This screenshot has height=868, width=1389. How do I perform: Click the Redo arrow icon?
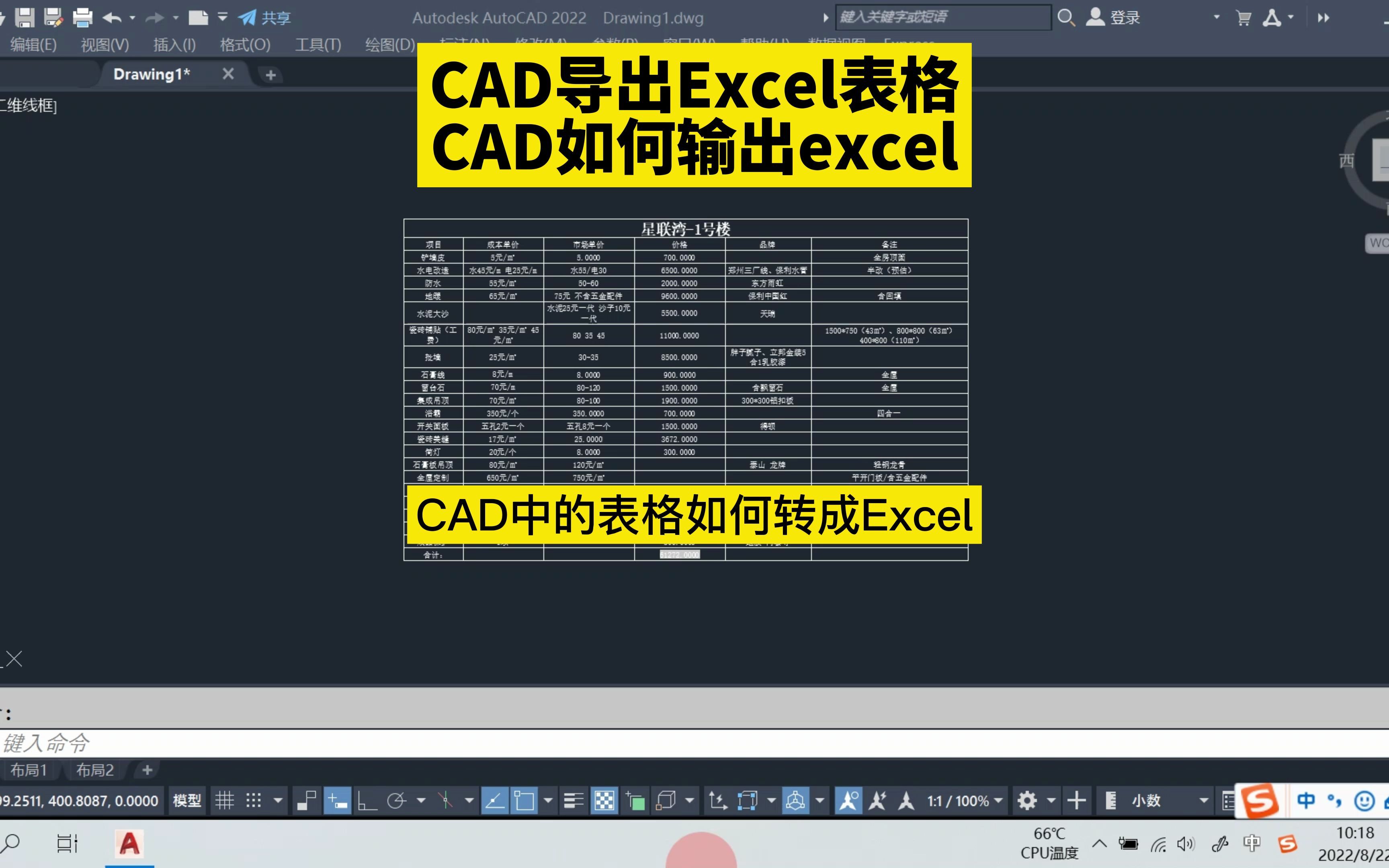click(x=154, y=18)
